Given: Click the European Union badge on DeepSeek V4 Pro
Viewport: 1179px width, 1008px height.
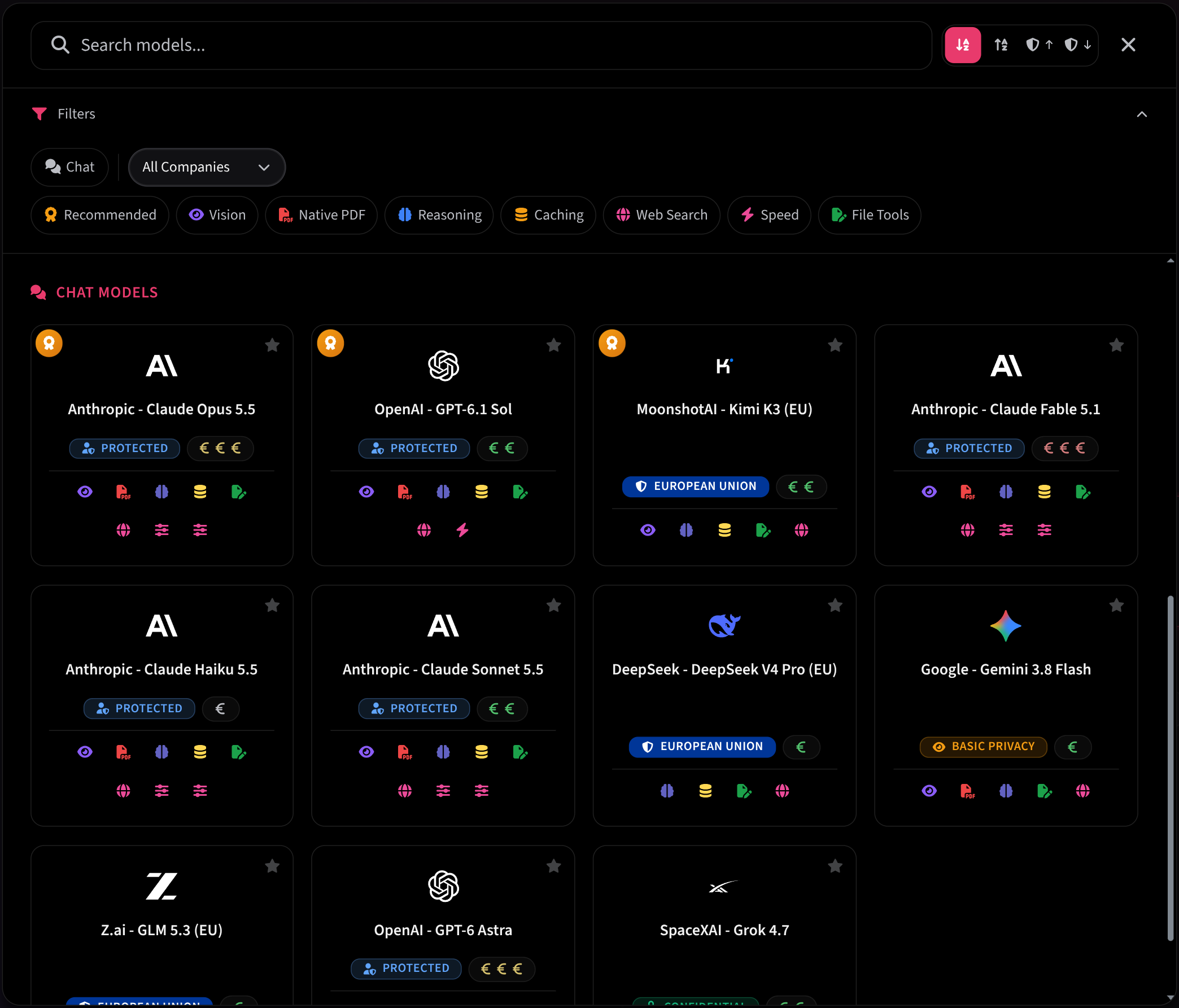Looking at the screenshot, I should [x=702, y=746].
